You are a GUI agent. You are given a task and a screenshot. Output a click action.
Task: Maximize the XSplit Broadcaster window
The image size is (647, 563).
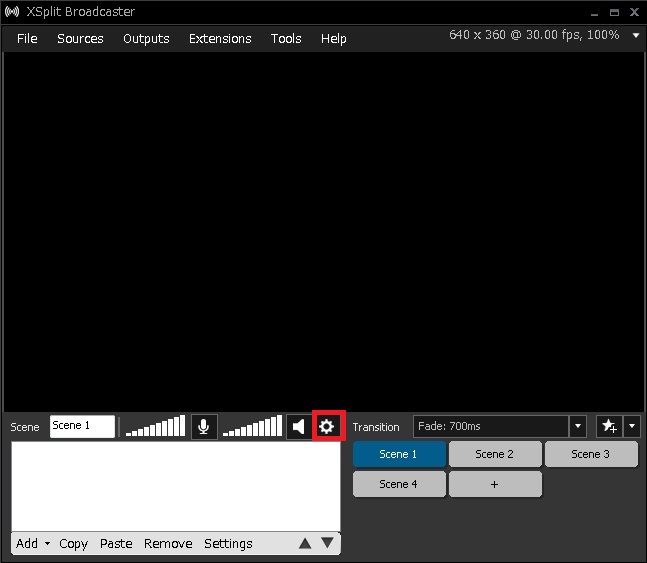pos(614,12)
